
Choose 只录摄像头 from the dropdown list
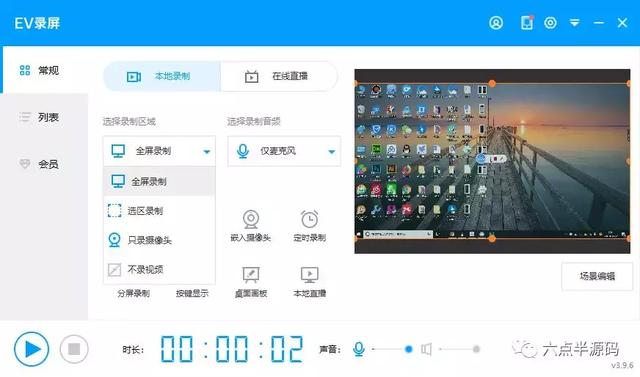pyautogui.click(x=159, y=240)
